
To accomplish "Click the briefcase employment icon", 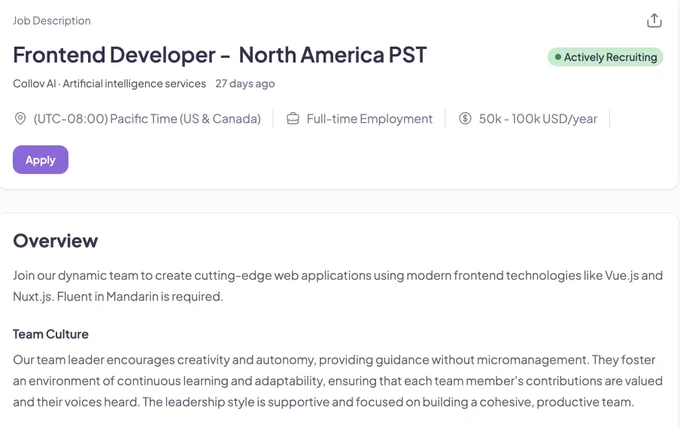I will tap(293, 118).
